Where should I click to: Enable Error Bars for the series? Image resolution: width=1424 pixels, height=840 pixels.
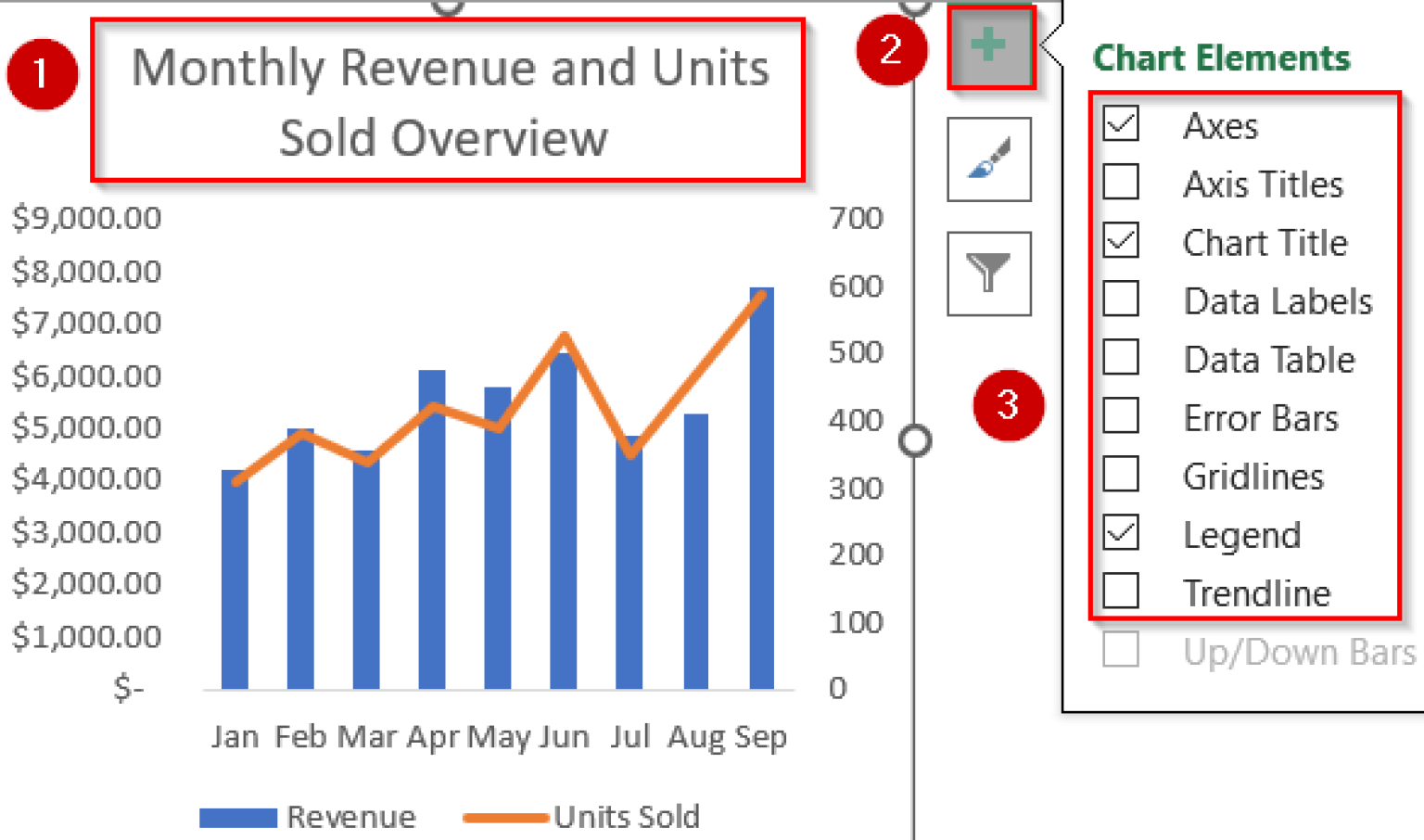(x=1122, y=417)
